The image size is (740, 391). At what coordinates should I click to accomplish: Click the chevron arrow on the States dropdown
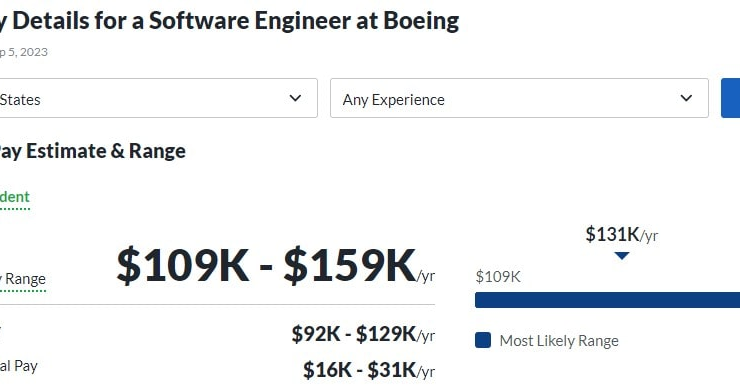[x=295, y=98]
